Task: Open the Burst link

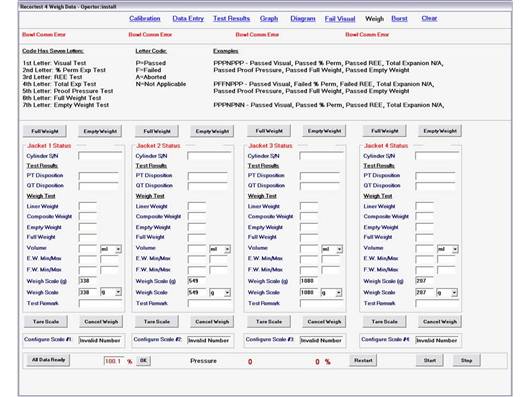Action: [399, 19]
